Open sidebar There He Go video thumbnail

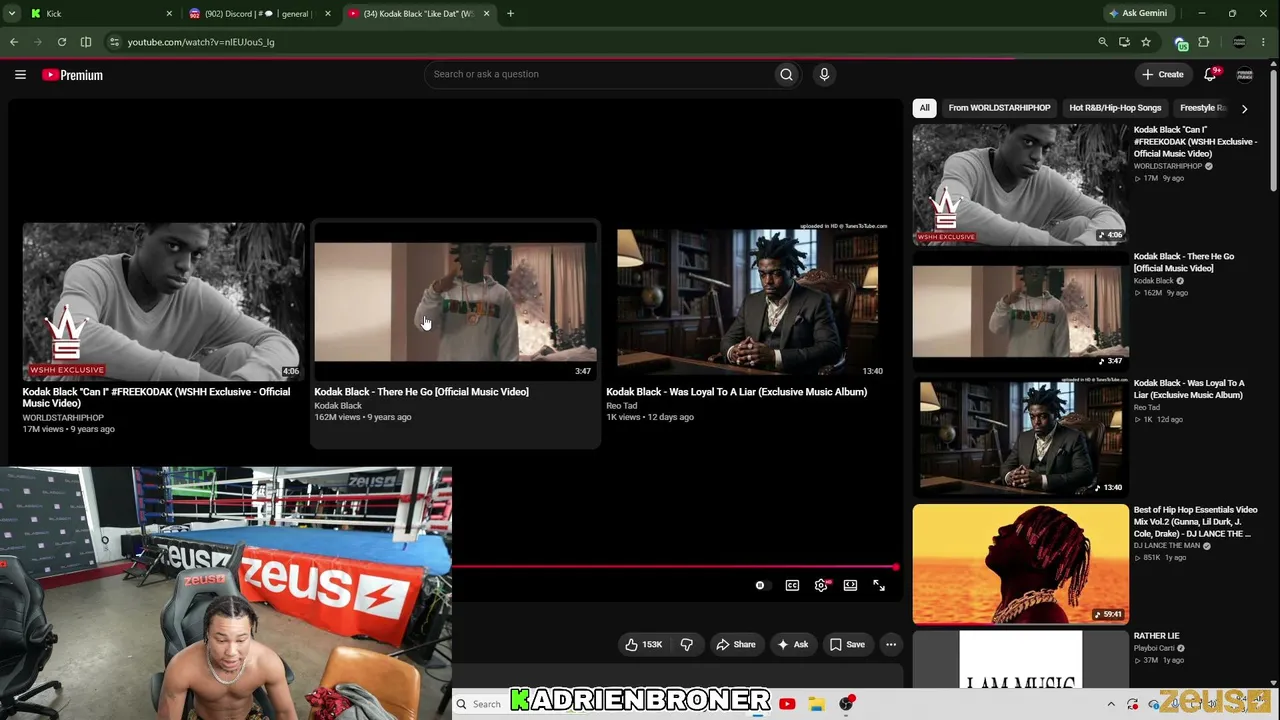click(1020, 311)
